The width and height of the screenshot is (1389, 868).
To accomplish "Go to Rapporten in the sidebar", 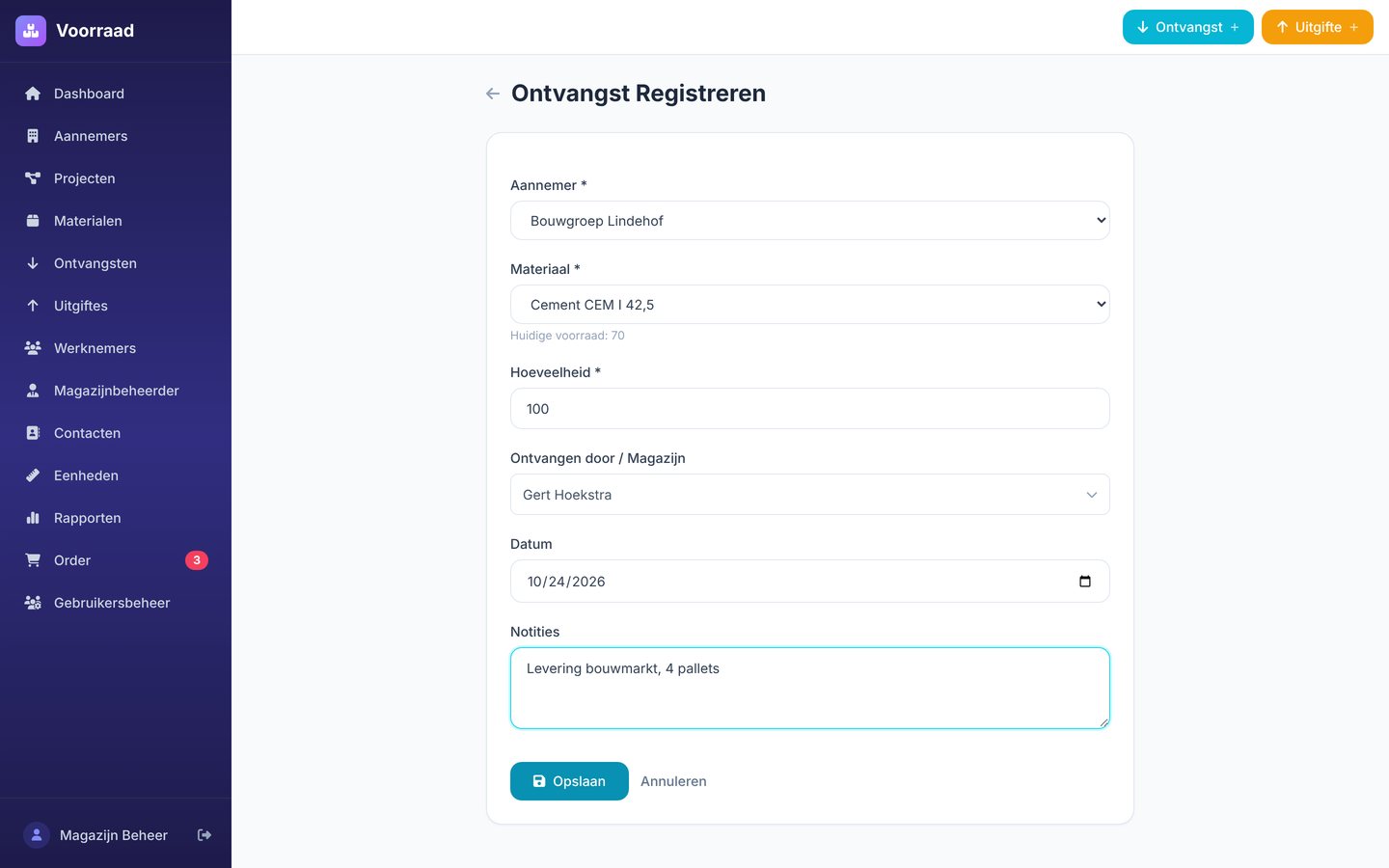I will (x=116, y=518).
